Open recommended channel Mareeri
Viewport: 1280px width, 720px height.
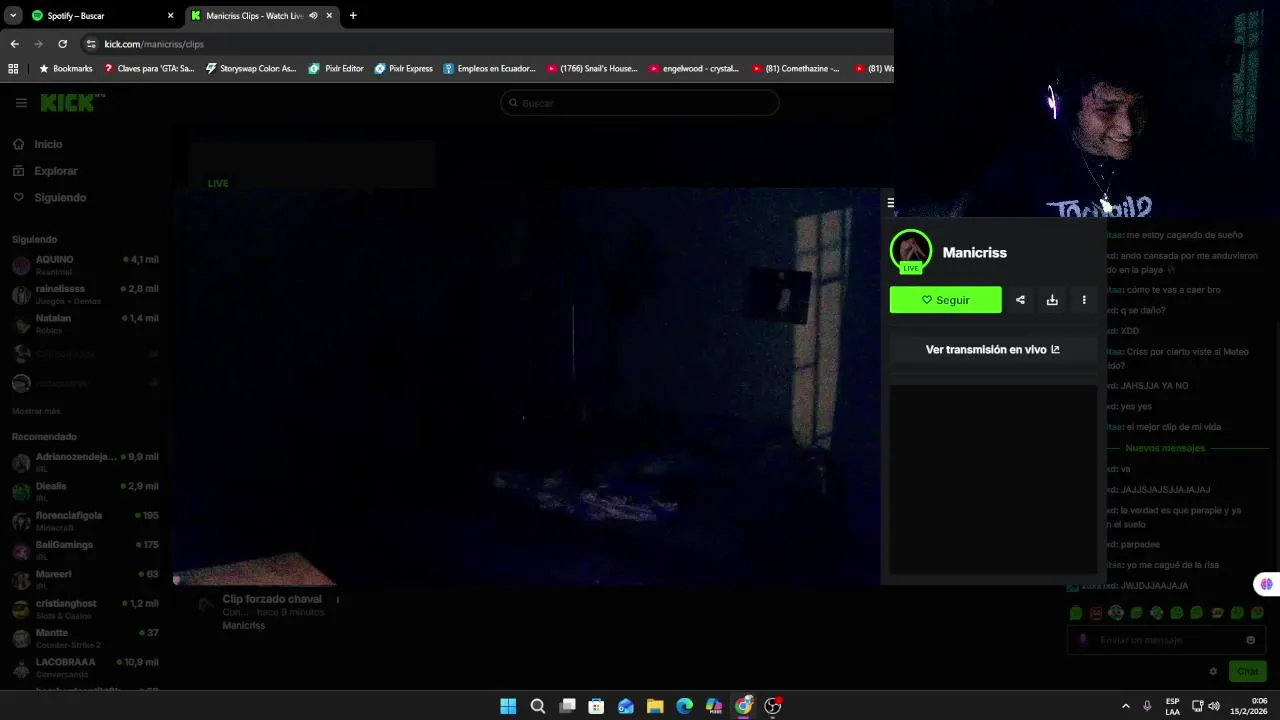(x=85, y=579)
